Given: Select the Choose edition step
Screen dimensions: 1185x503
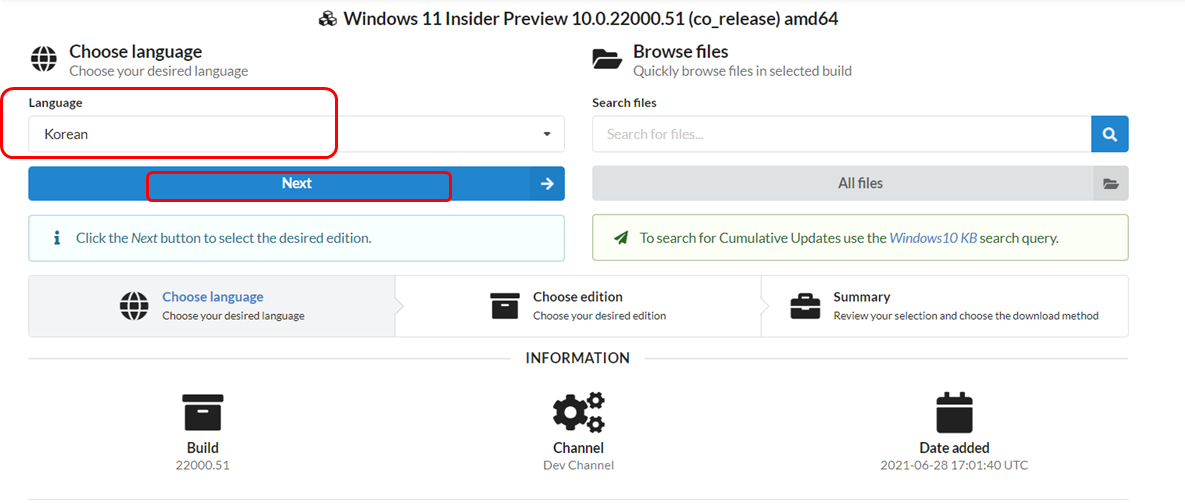Looking at the screenshot, I should coord(578,306).
